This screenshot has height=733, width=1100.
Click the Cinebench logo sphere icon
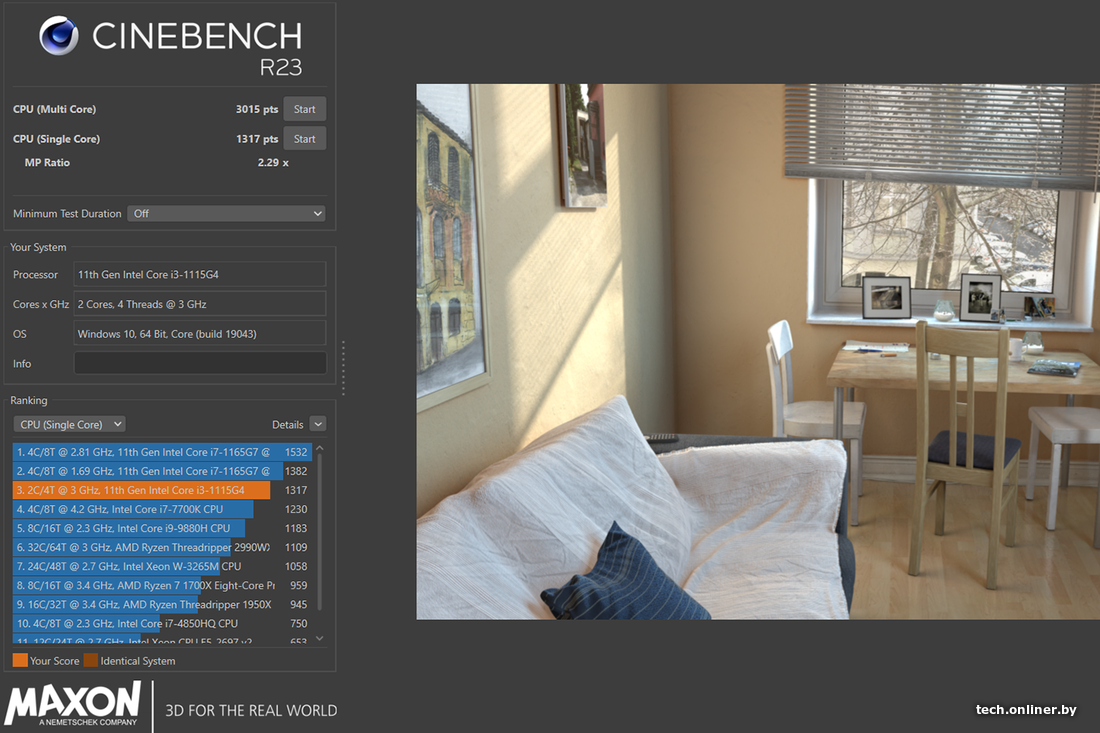pyautogui.click(x=59, y=35)
